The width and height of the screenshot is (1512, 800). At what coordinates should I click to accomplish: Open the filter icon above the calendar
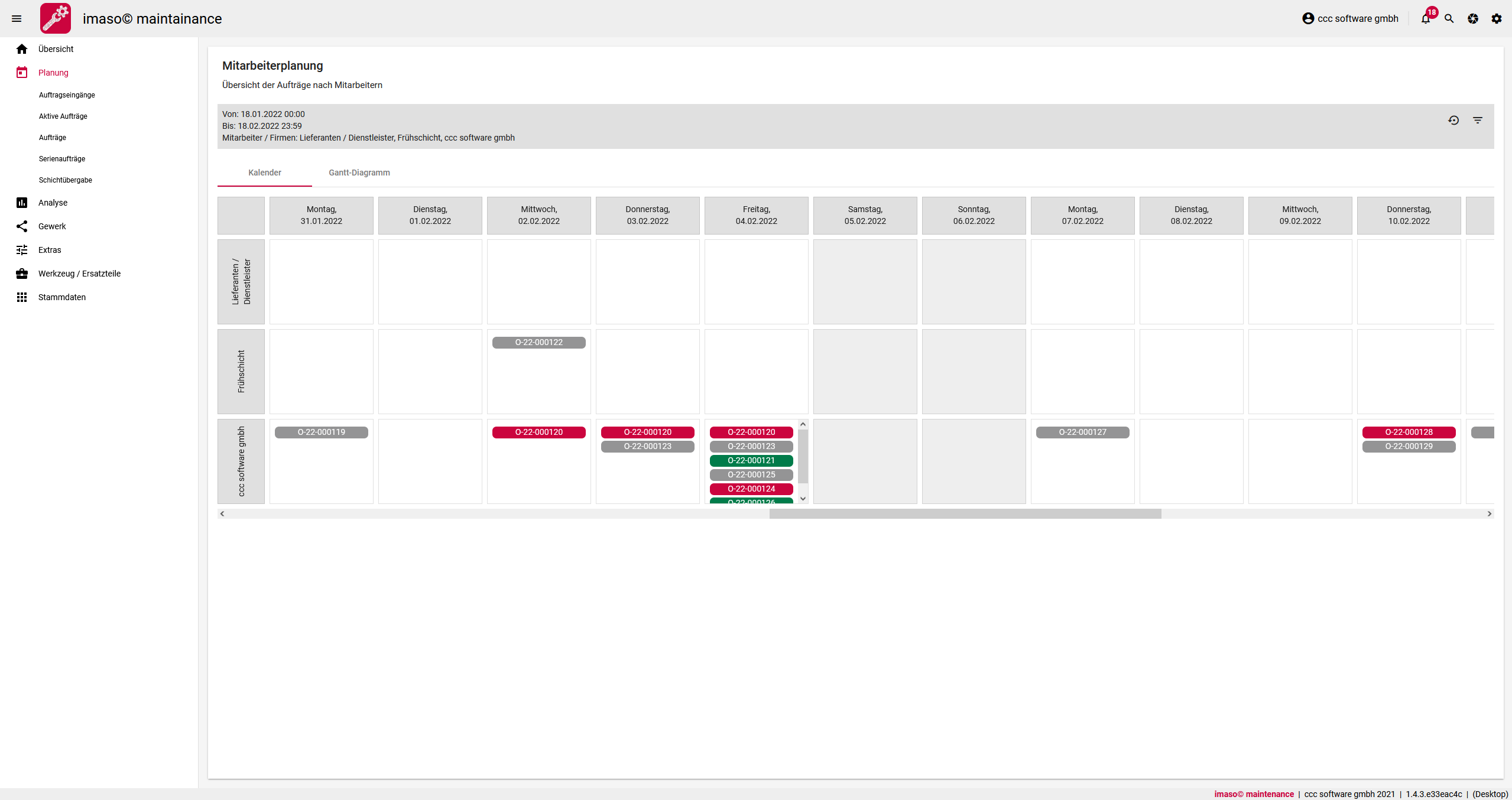tap(1478, 120)
